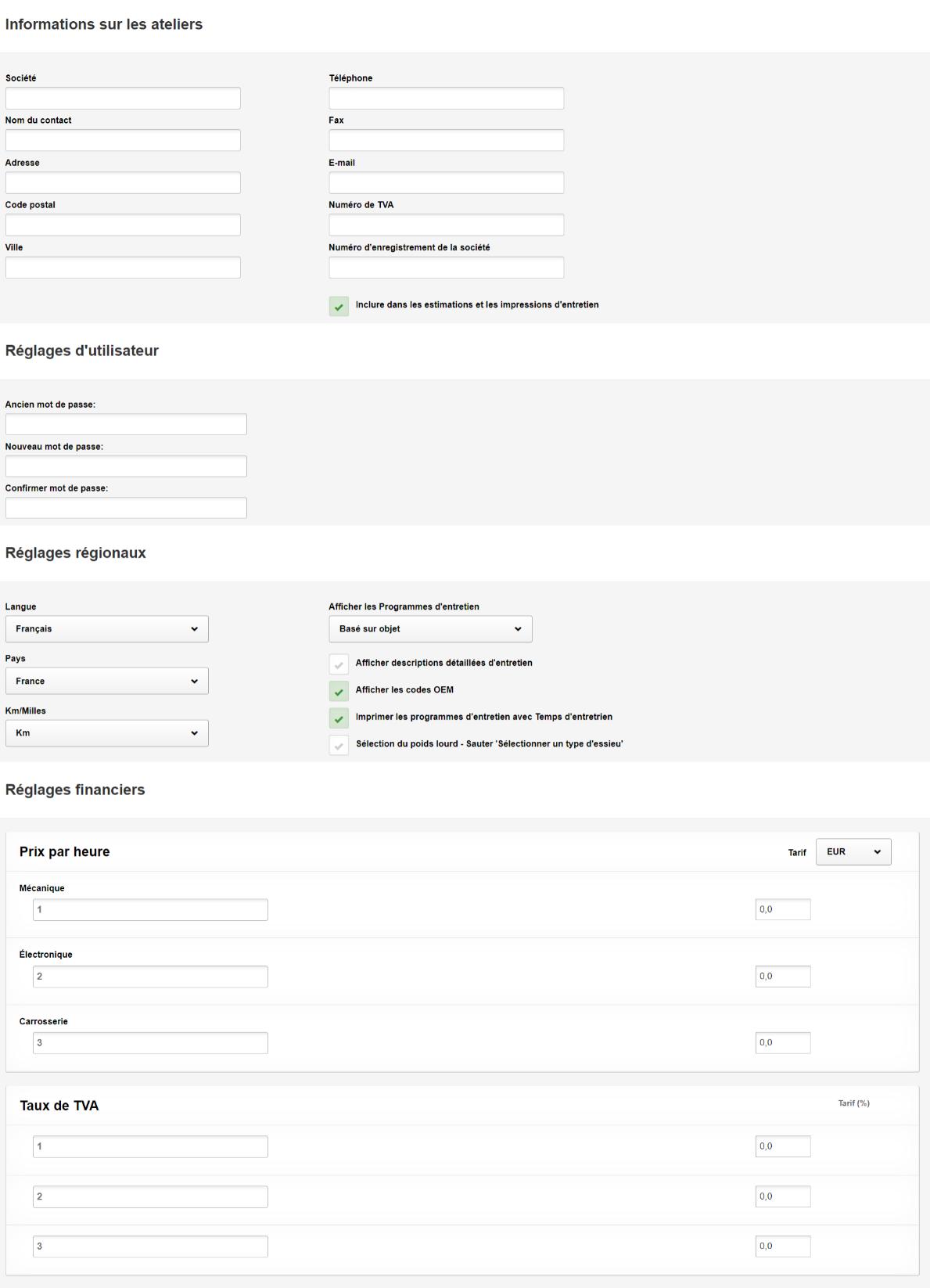Click the Carrosserie label name field
This screenshot has width=930, height=1288.
click(150, 1043)
